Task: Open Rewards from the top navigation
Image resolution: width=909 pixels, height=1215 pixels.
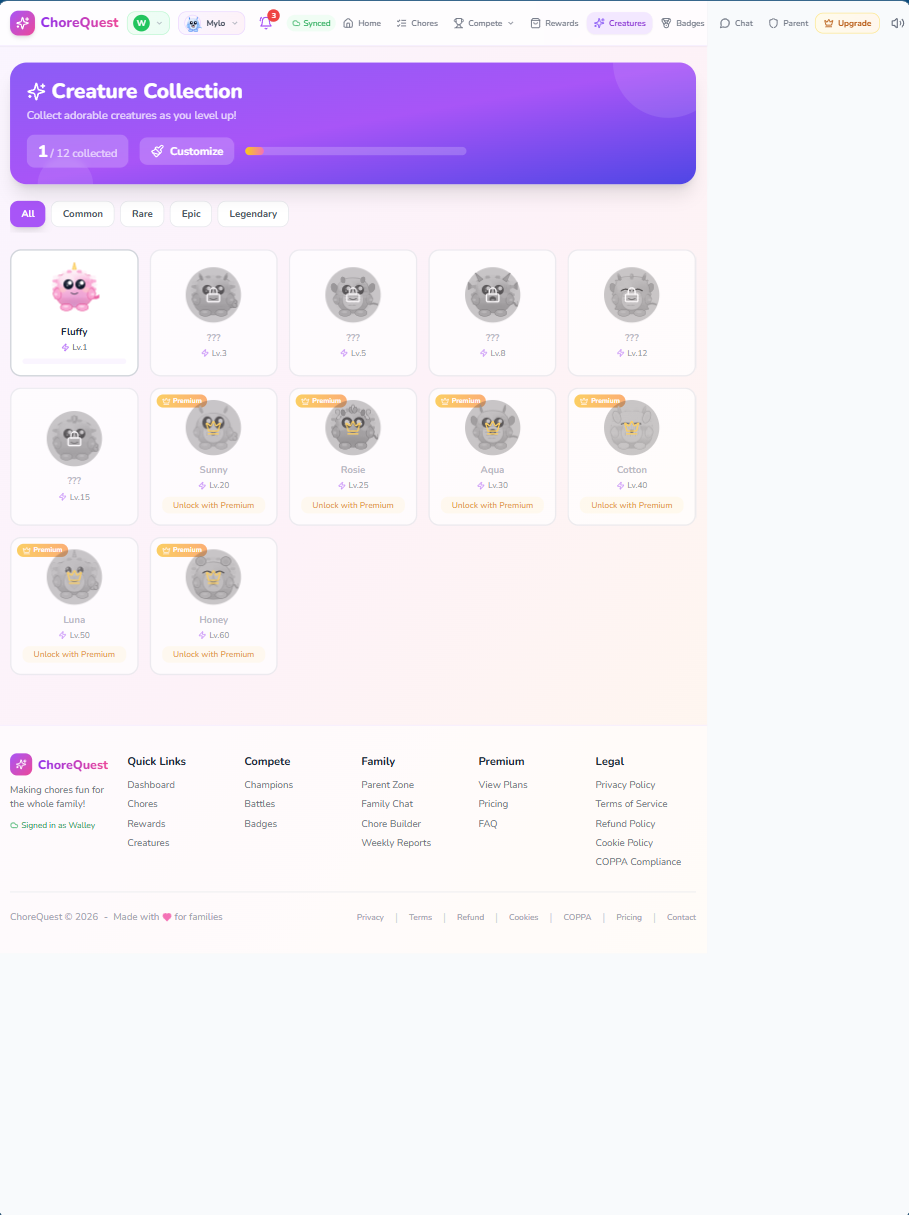Action: tap(553, 22)
